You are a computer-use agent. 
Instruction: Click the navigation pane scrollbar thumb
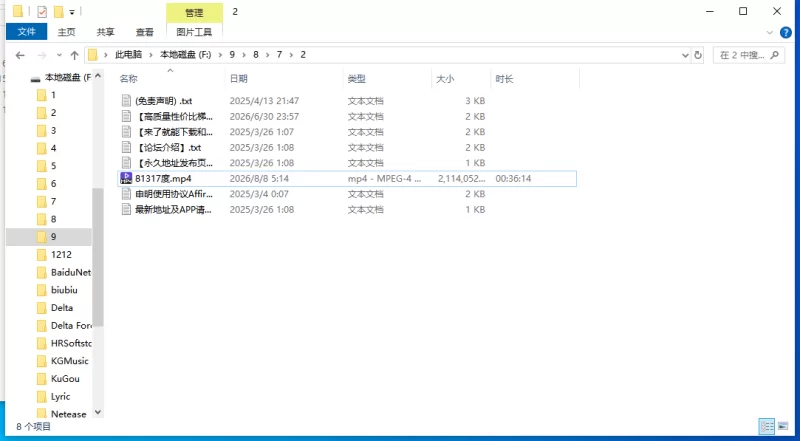(x=98, y=258)
